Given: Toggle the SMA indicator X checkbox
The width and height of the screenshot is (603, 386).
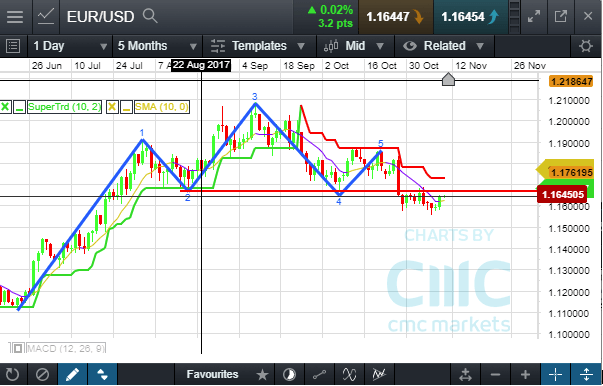Looking at the screenshot, I should [112, 107].
